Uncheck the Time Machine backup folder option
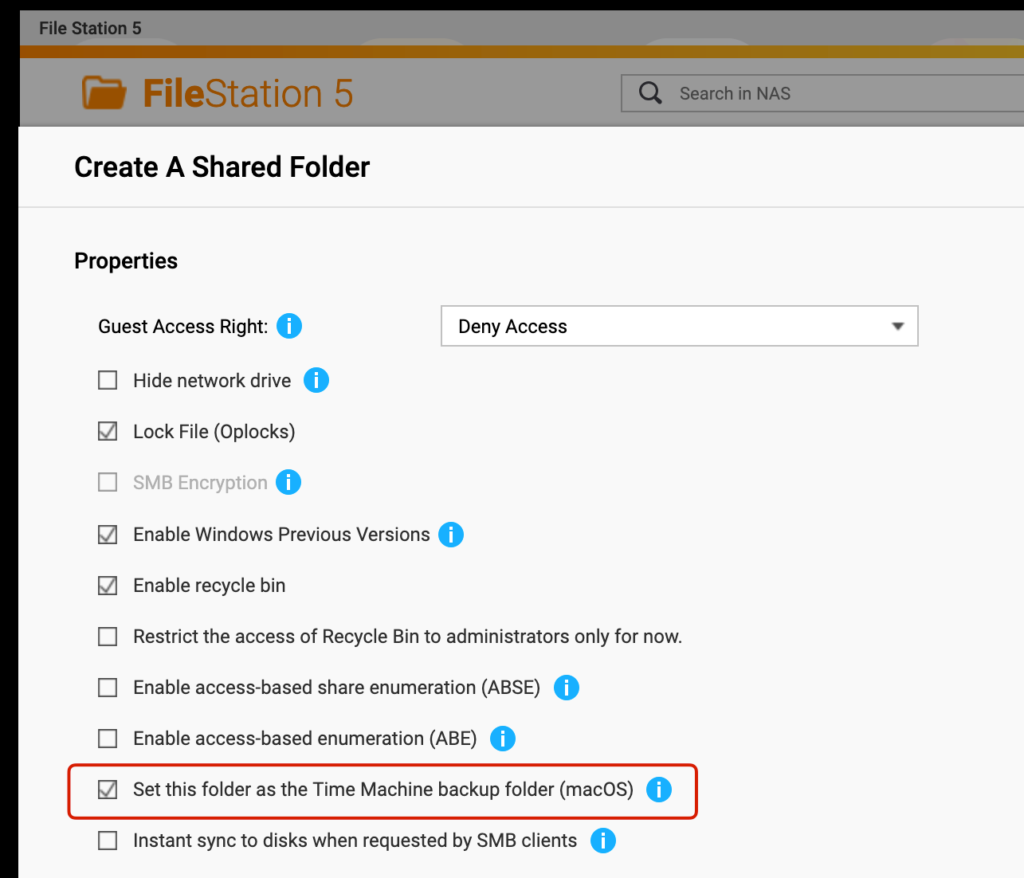Viewport: 1024px width, 878px height. point(107,789)
